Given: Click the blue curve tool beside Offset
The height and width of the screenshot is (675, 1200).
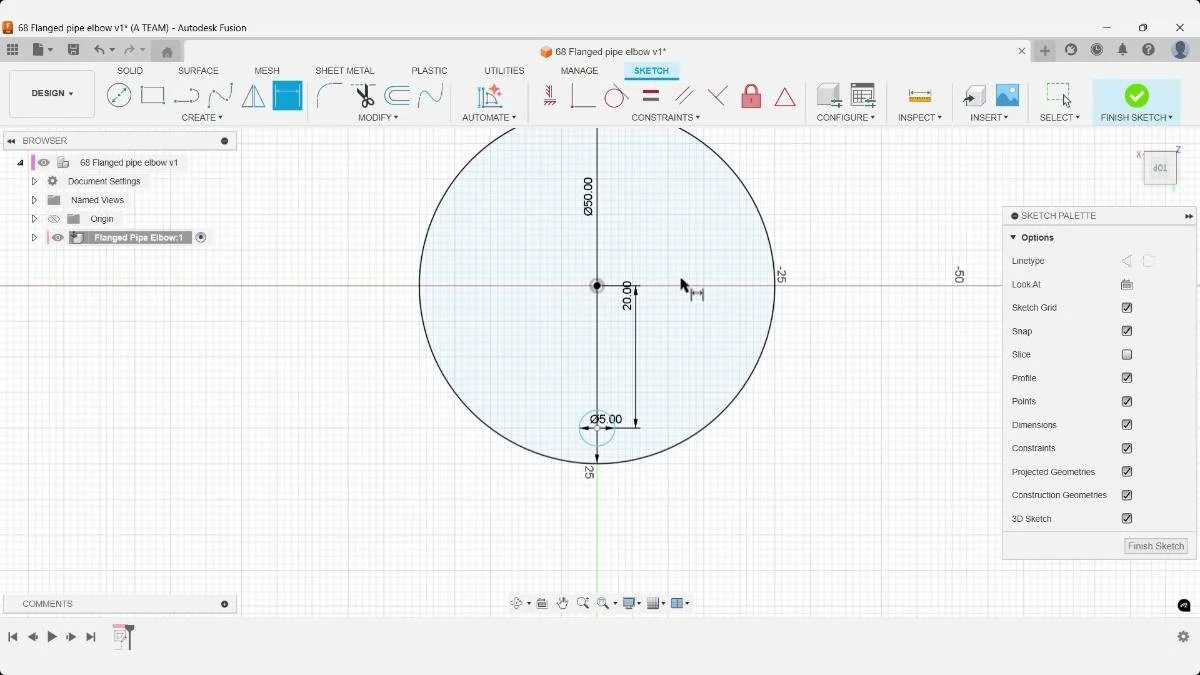Looking at the screenshot, I should coord(430,96).
